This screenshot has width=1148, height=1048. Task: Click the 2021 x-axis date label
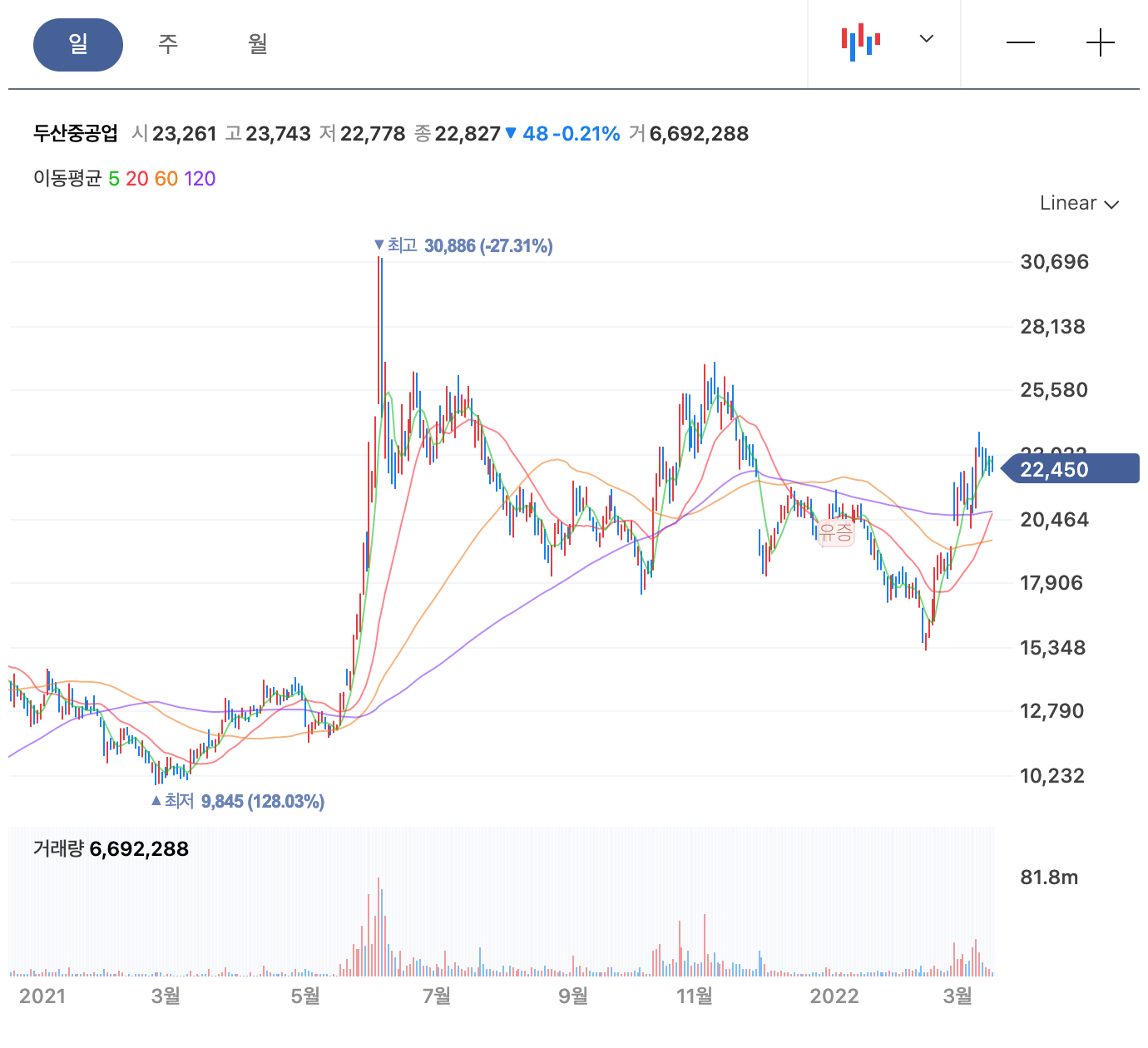coord(42,996)
